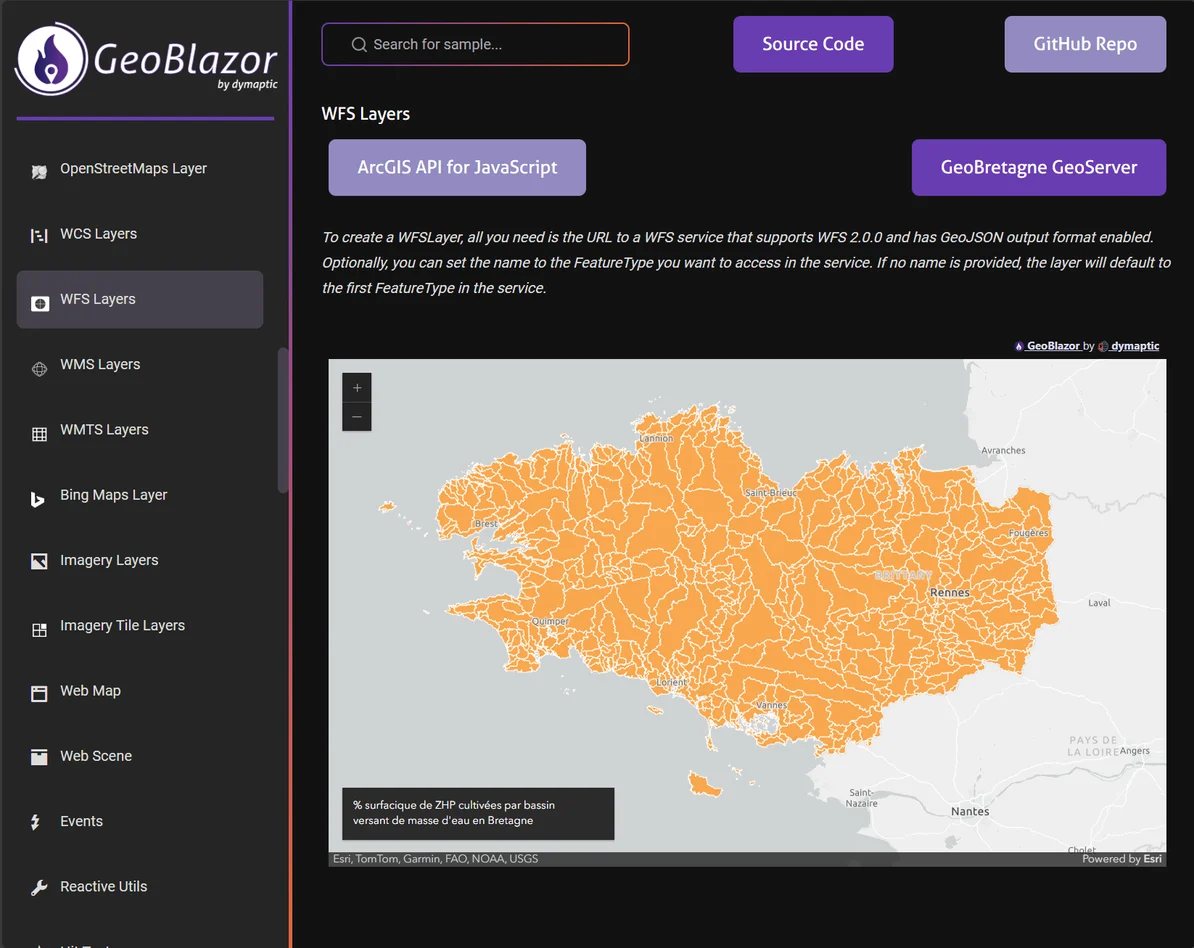The width and height of the screenshot is (1194, 948).
Task: Click the ArcGIS API for JavaScript button
Action: click(x=457, y=167)
